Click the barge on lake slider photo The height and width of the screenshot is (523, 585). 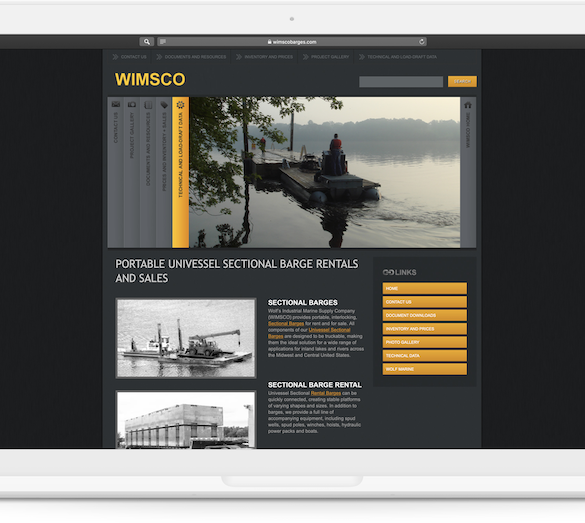tap(325, 172)
